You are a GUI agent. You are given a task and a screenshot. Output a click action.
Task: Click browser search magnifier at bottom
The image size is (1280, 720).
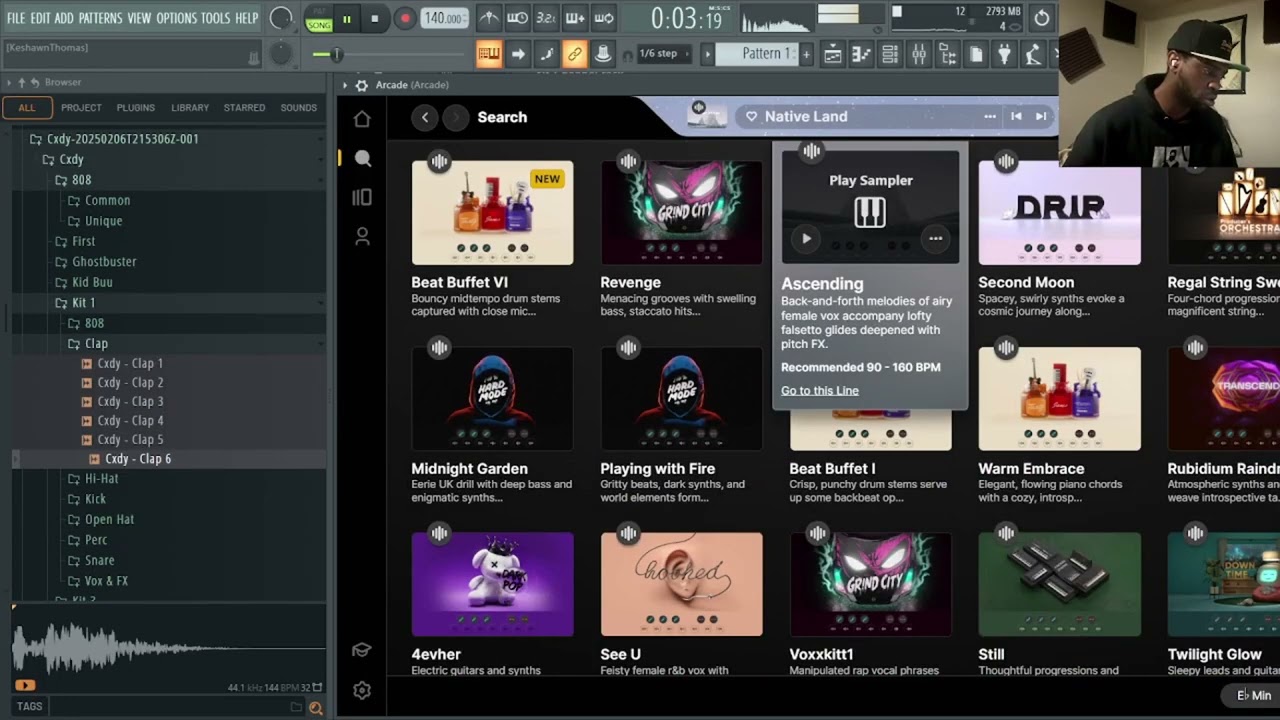[x=316, y=707]
